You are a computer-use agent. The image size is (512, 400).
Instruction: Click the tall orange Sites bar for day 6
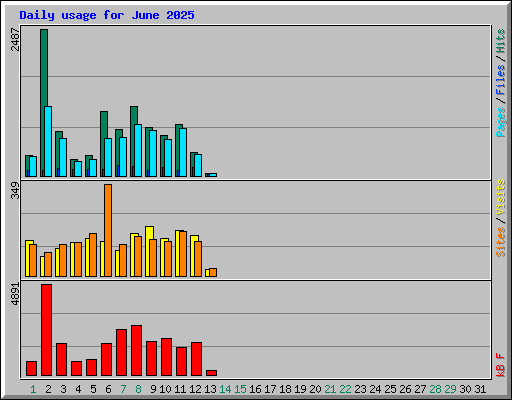(x=108, y=230)
